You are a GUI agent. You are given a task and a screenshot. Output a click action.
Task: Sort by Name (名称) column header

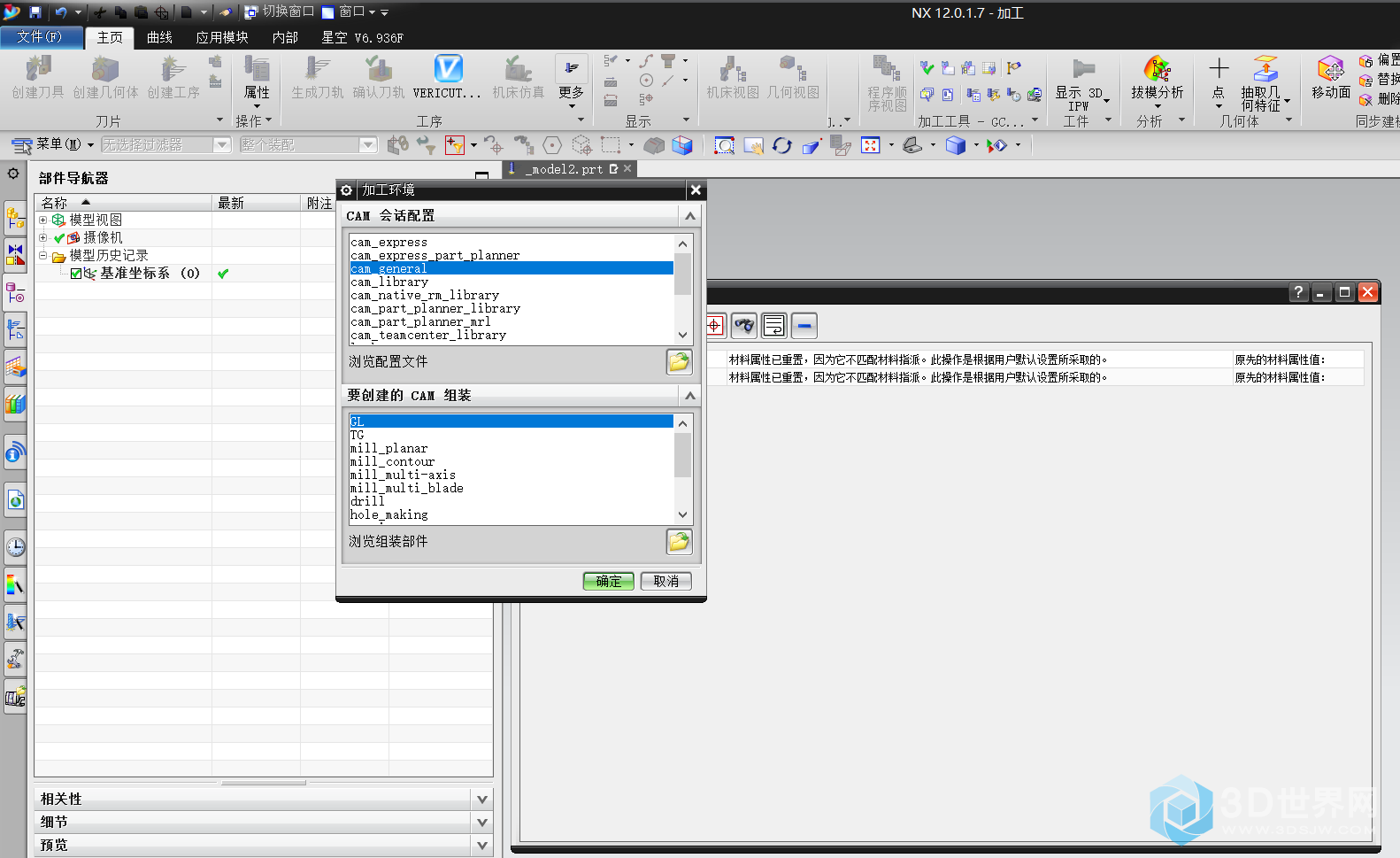pyautogui.click(x=123, y=203)
